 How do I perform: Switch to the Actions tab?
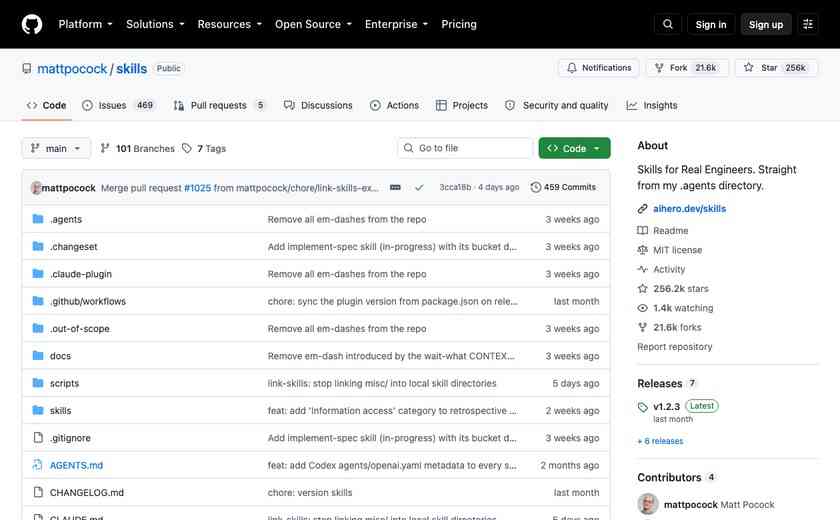tap(394, 105)
